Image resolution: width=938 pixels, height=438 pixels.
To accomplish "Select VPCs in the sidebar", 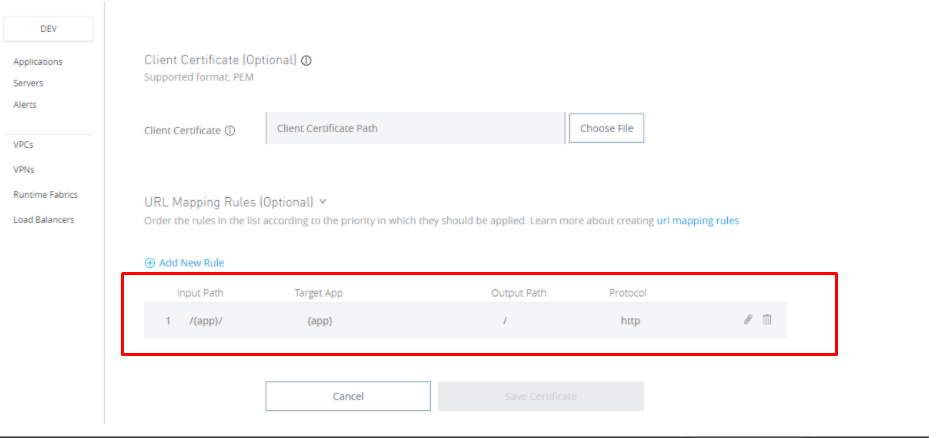I will click(23, 144).
